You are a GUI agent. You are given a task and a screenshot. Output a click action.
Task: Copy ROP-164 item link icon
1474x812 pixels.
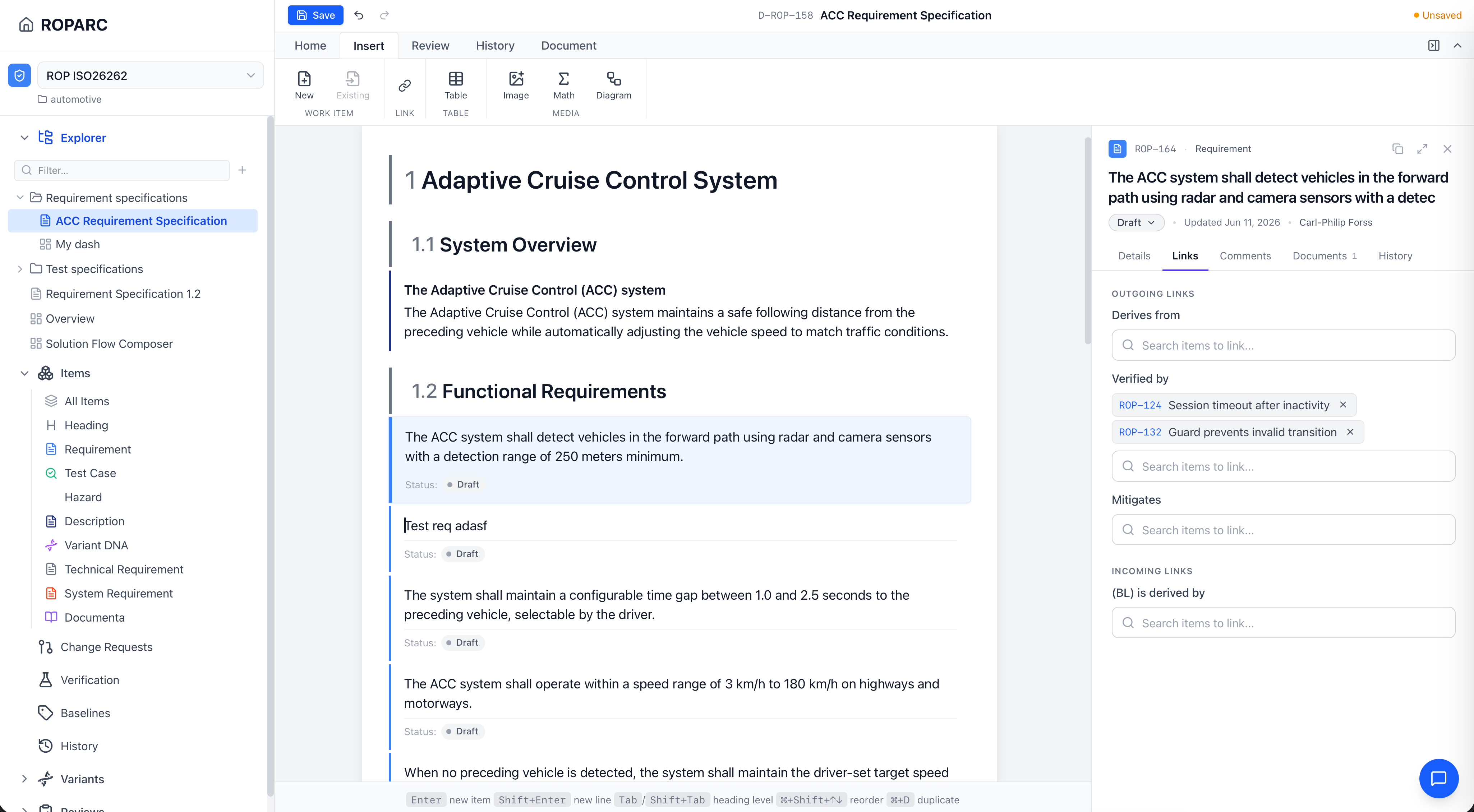tap(1397, 149)
